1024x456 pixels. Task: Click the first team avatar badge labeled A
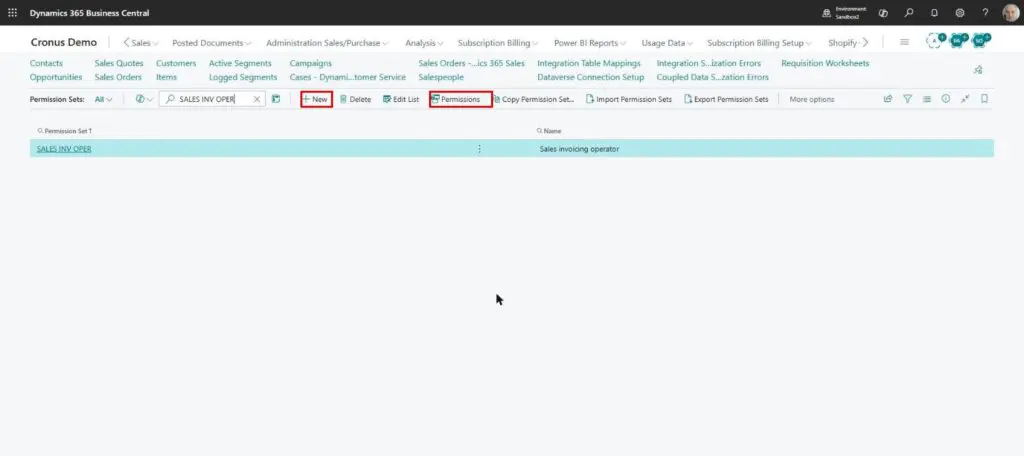tap(935, 41)
